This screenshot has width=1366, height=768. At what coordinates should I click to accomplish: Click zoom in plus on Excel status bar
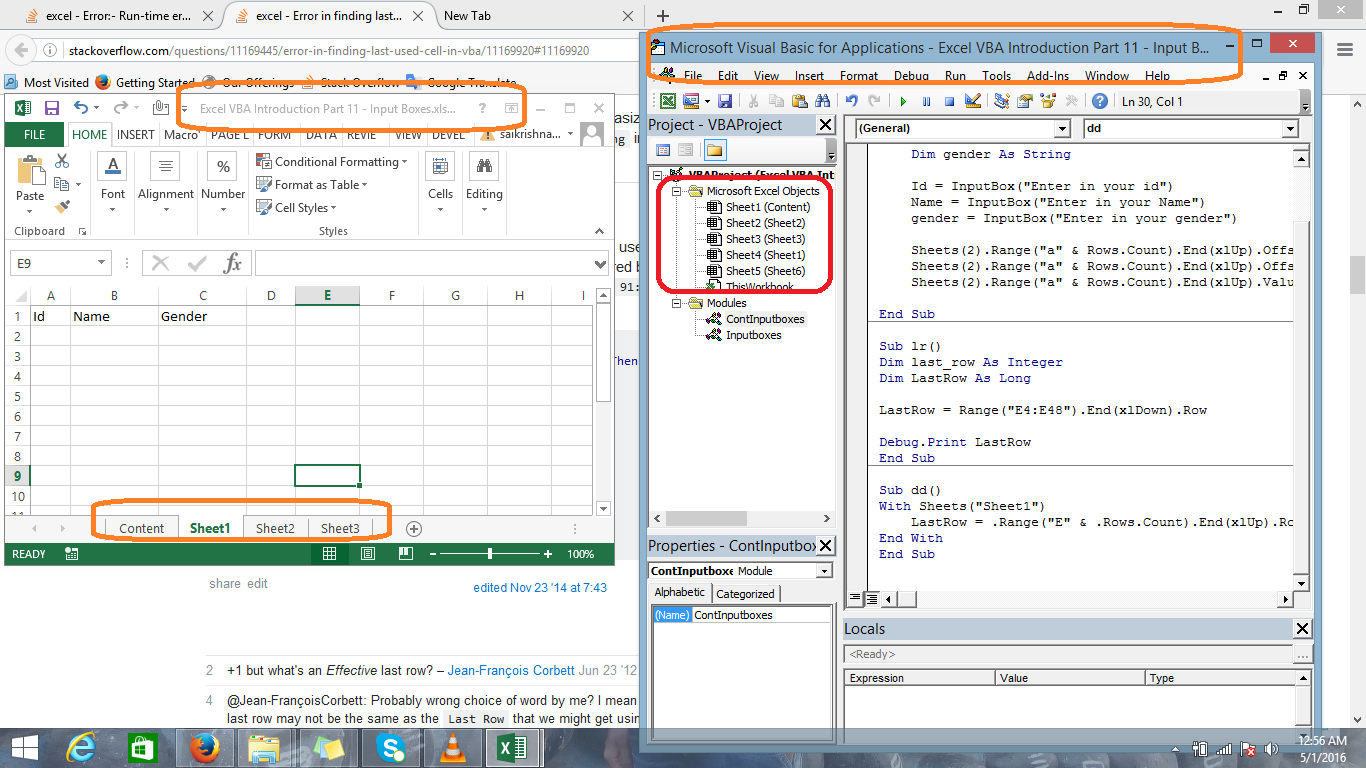pos(548,553)
